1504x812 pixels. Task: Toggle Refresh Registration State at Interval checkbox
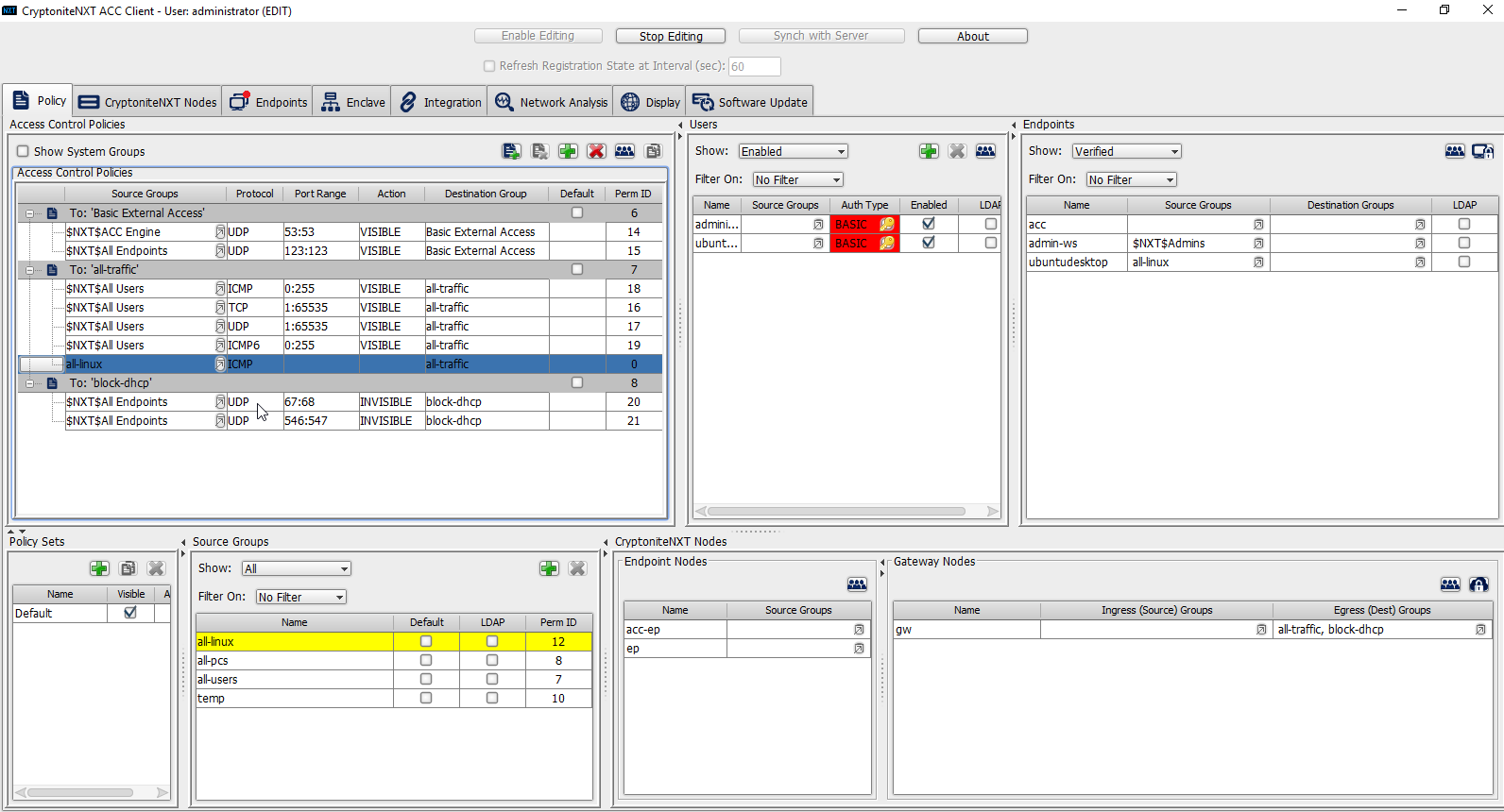(489, 66)
